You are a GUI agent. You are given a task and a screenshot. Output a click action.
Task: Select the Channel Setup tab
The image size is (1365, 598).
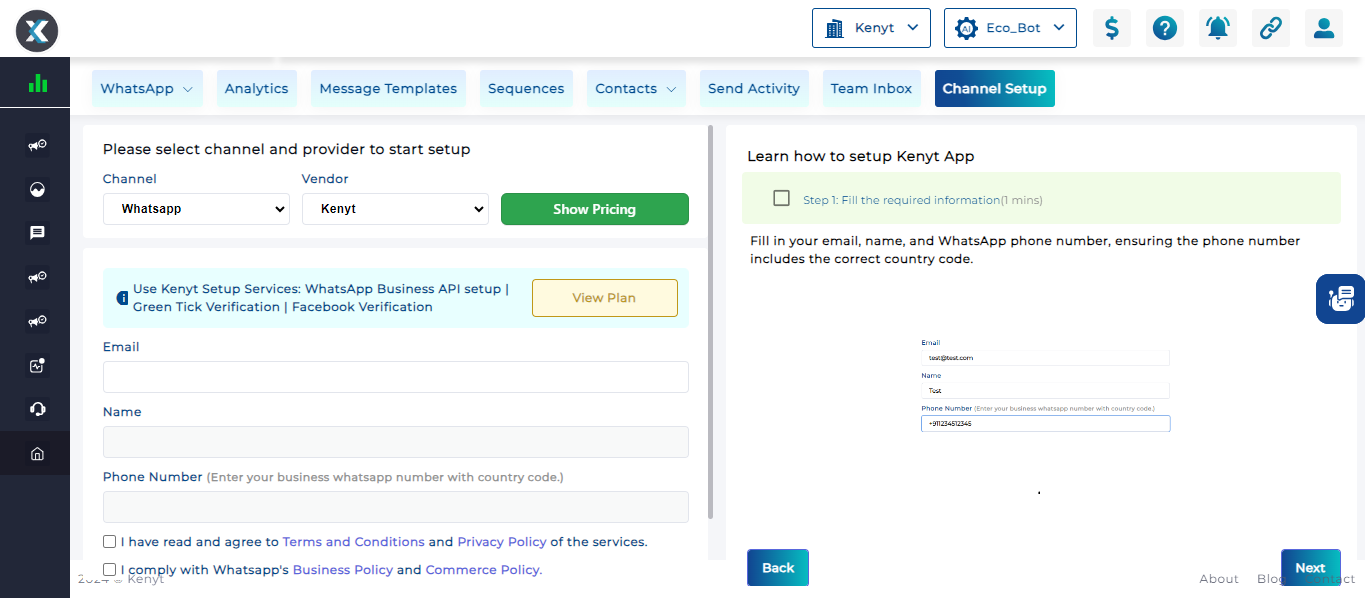[994, 88]
